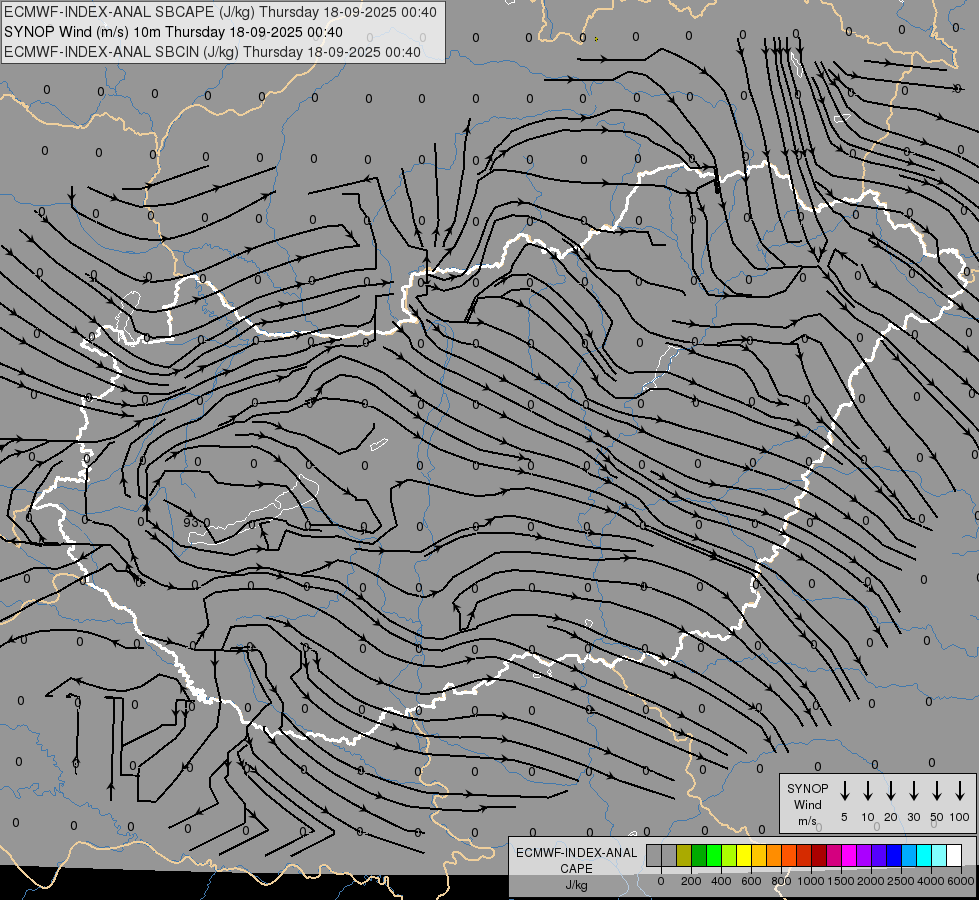Click the '50' label in wind legend
Viewport: 979px width, 900px height.
pyautogui.click(x=937, y=817)
